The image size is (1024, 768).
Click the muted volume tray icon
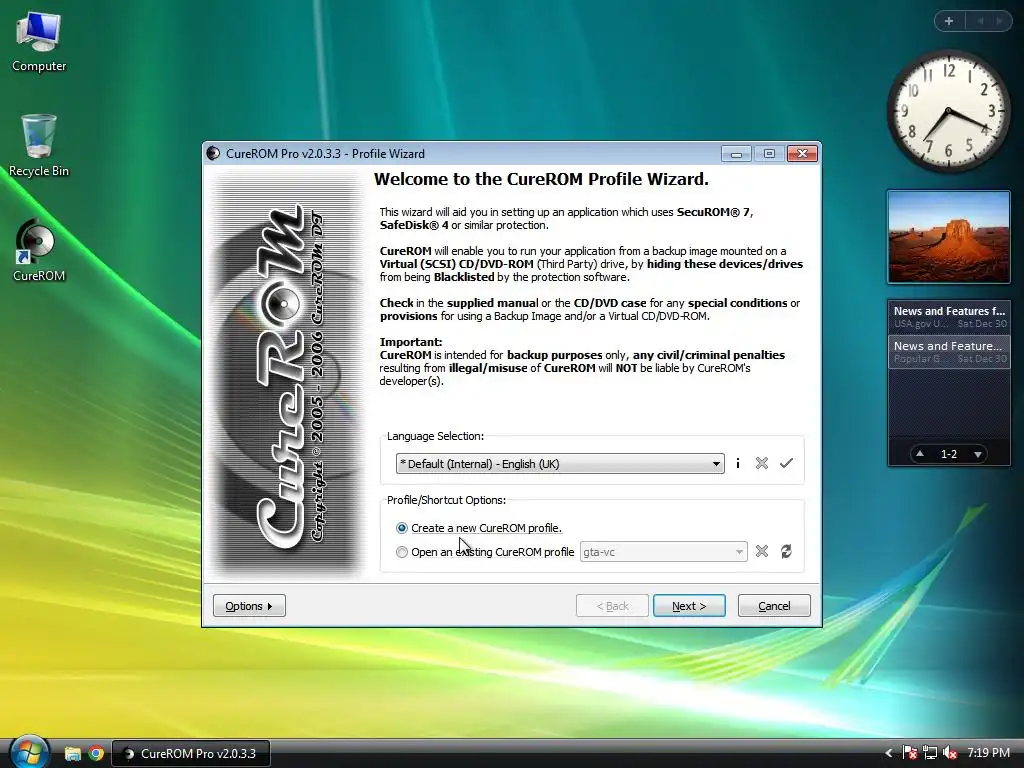tap(950, 753)
